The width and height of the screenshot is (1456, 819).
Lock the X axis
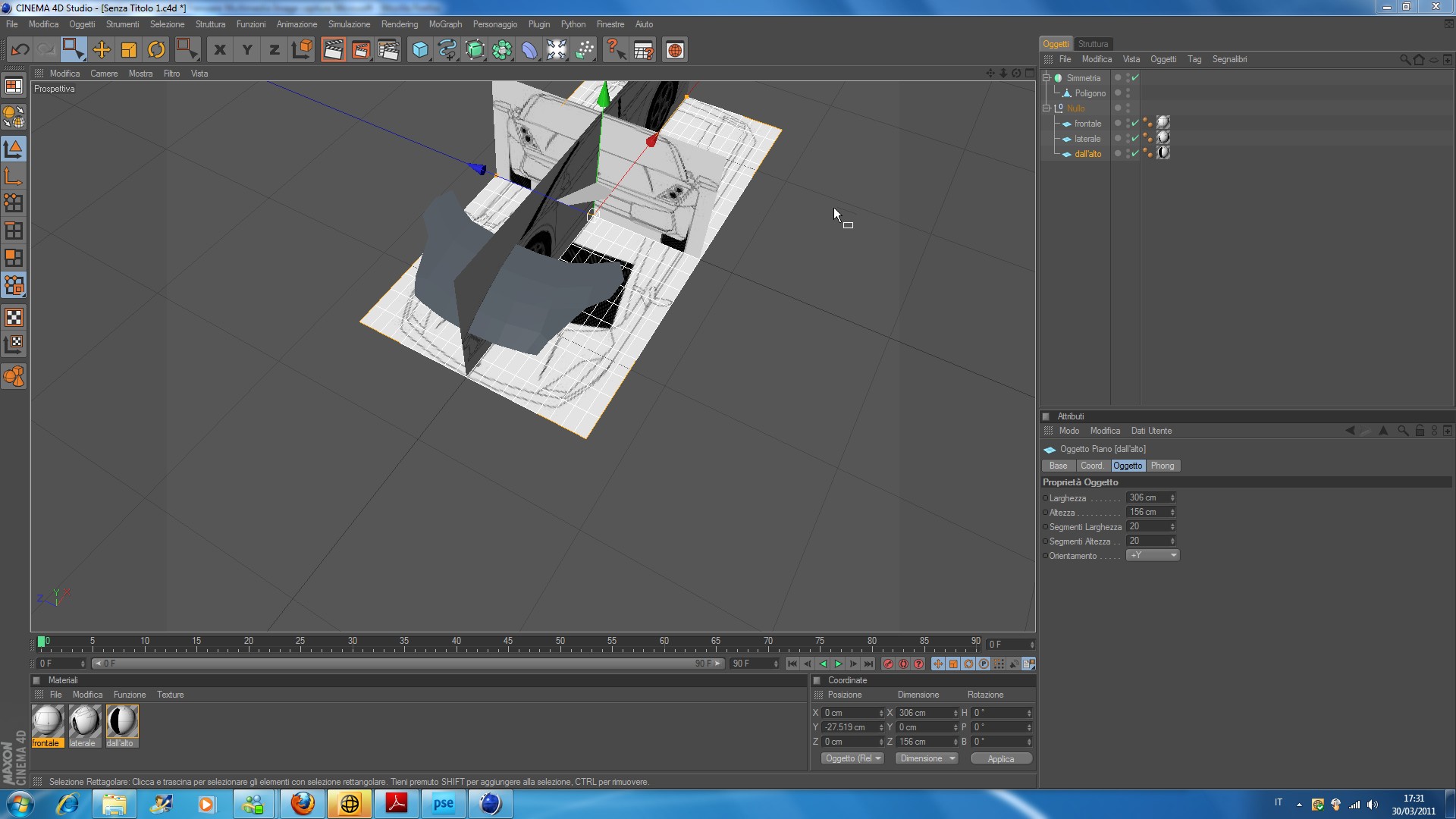pyautogui.click(x=219, y=50)
